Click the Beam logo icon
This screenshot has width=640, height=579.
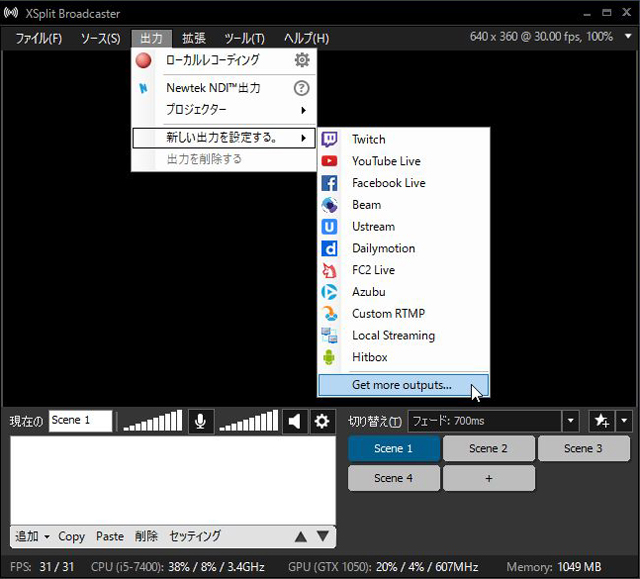point(329,205)
